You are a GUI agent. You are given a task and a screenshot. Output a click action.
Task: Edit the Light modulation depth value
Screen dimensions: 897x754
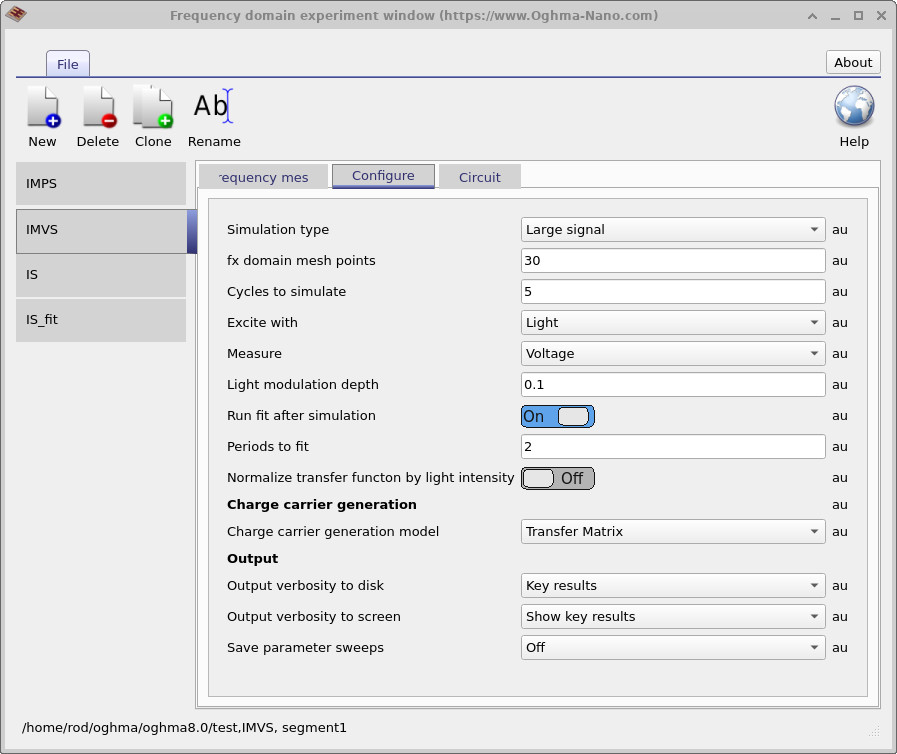pos(672,384)
